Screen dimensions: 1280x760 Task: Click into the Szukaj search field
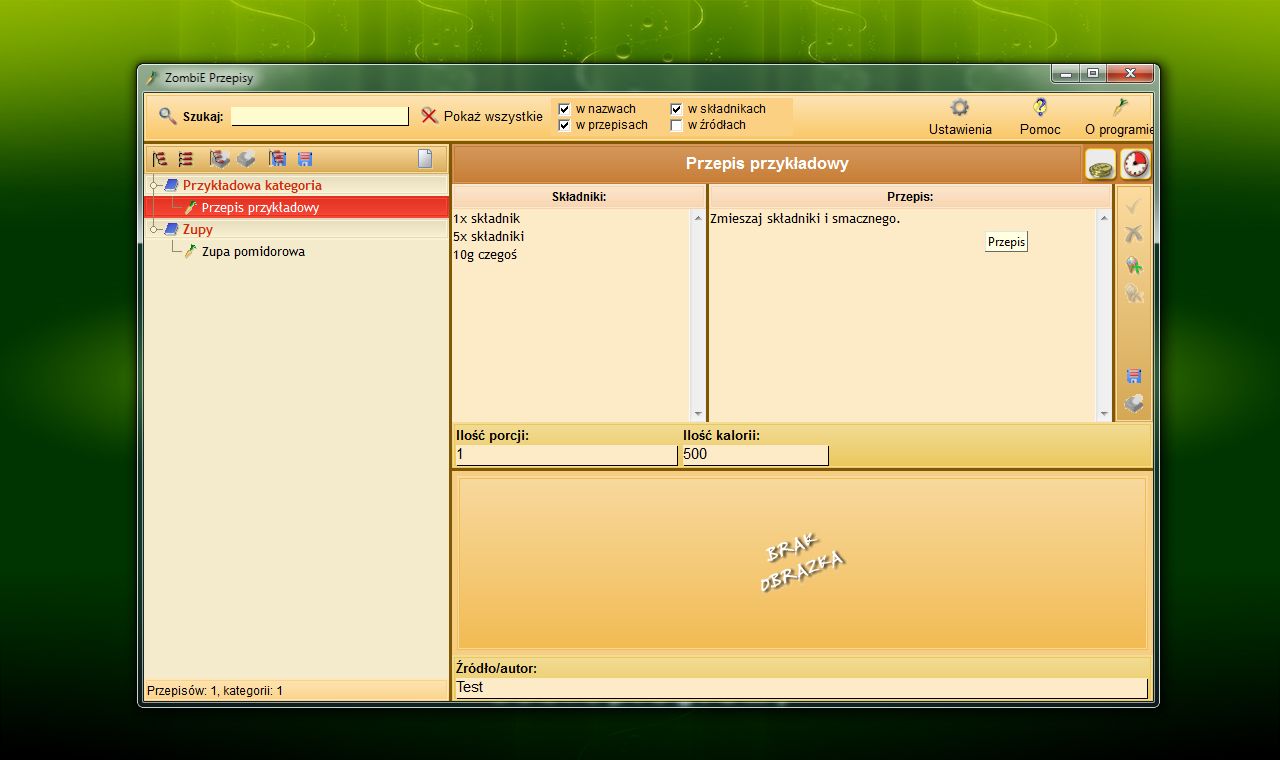(x=320, y=116)
